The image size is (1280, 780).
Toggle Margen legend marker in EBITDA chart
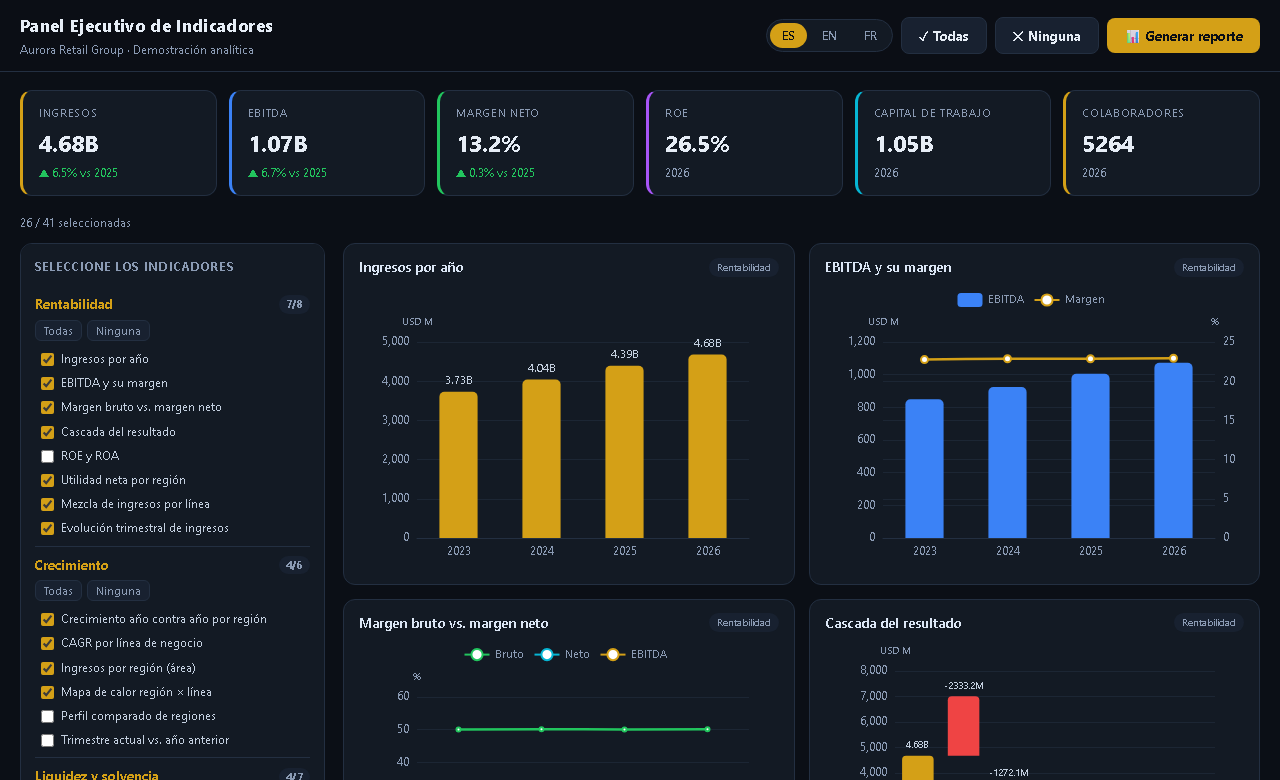click(1047, 299)
